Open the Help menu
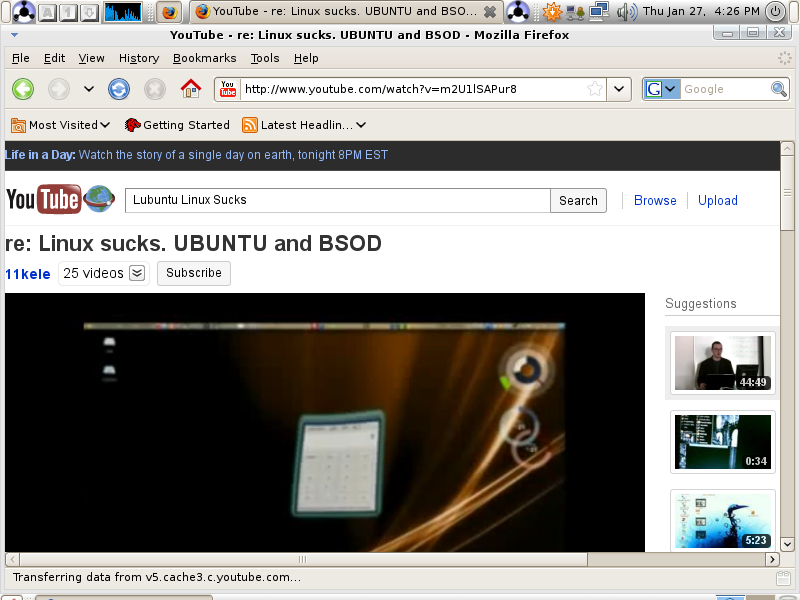 (x=306, y=58)
